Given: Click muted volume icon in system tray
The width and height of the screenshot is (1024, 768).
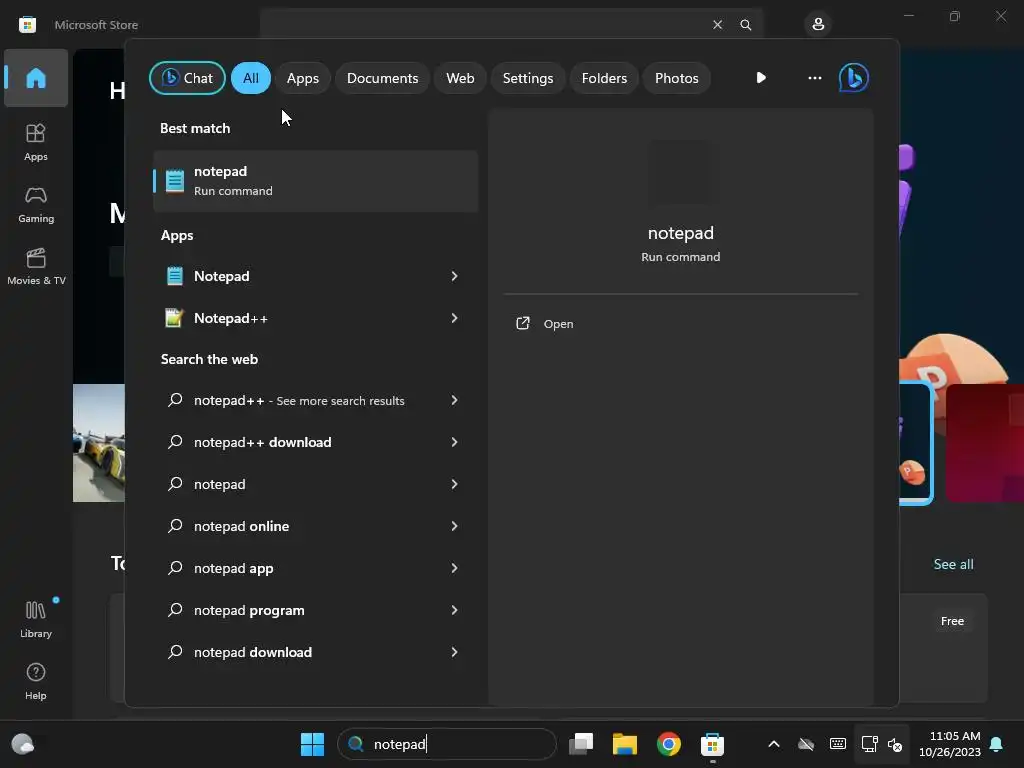Looking at the screenshot, I should 895,744.
